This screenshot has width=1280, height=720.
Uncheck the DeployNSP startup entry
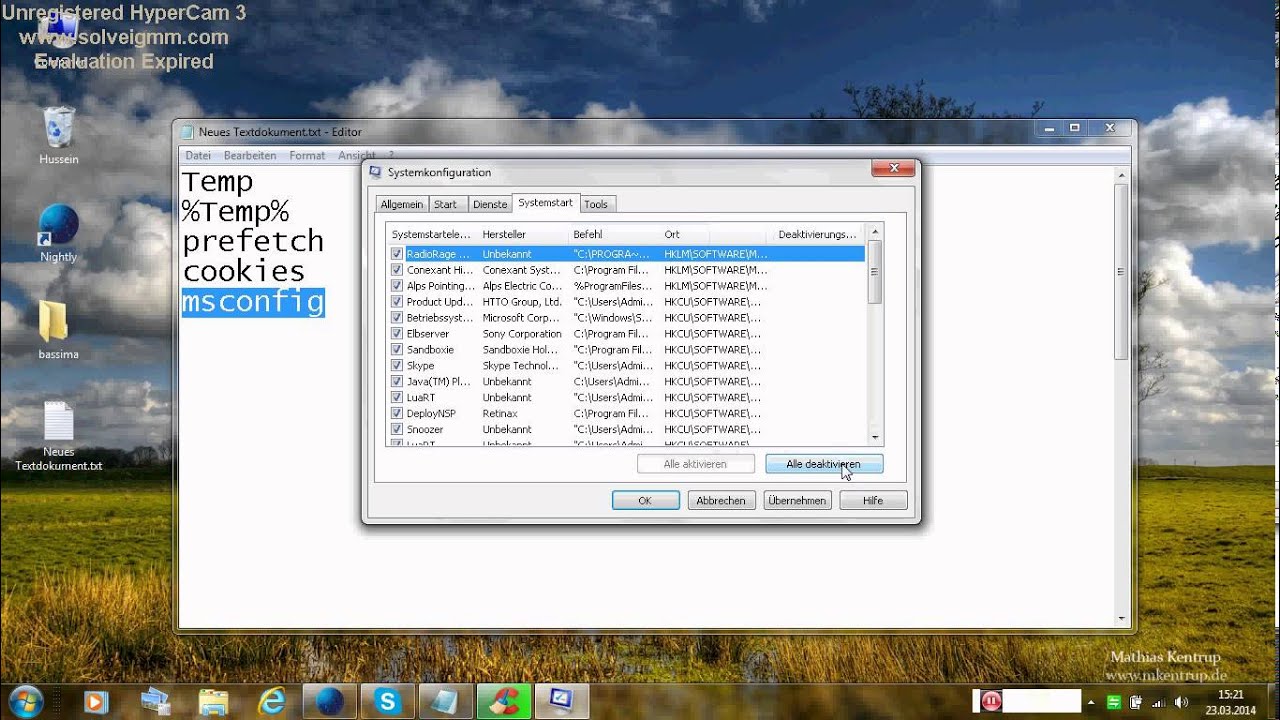[x=397, y=413]
